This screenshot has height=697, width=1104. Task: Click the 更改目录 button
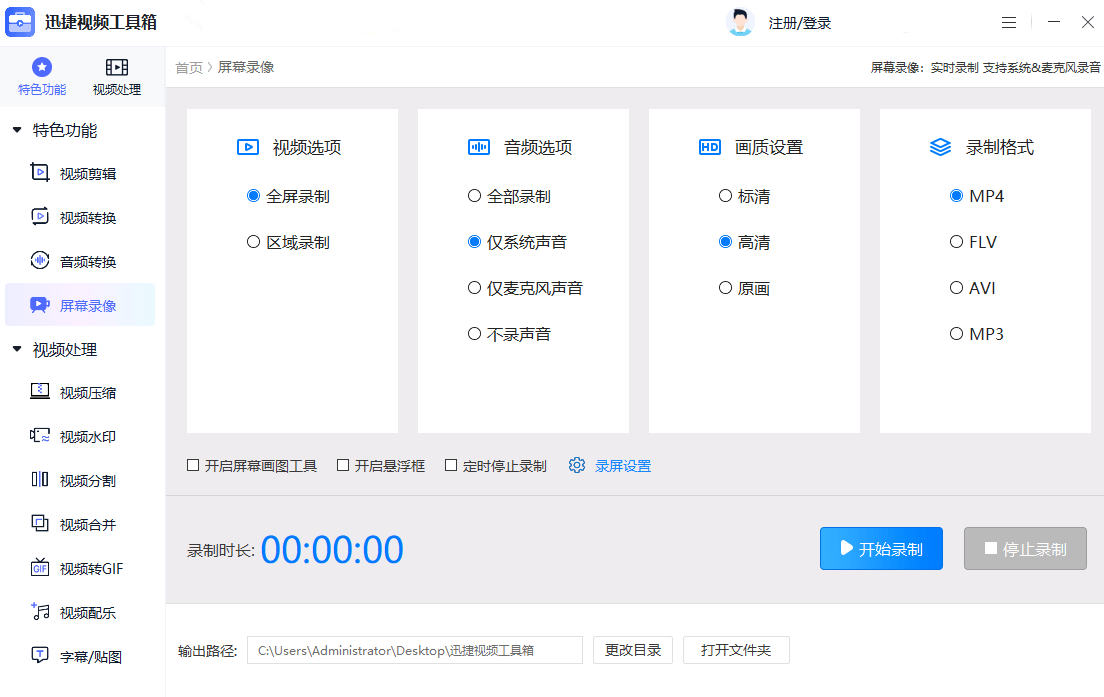pyautogui.click(x=633, y=650)
